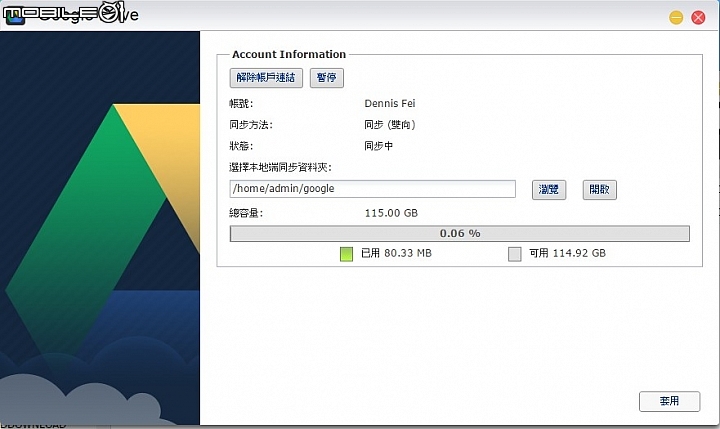Image resolution: width=720 pixels, height=429 pixels.
Task: Click the 選擇本地端同步資料夾 label
Action: (x=280, y=167)
